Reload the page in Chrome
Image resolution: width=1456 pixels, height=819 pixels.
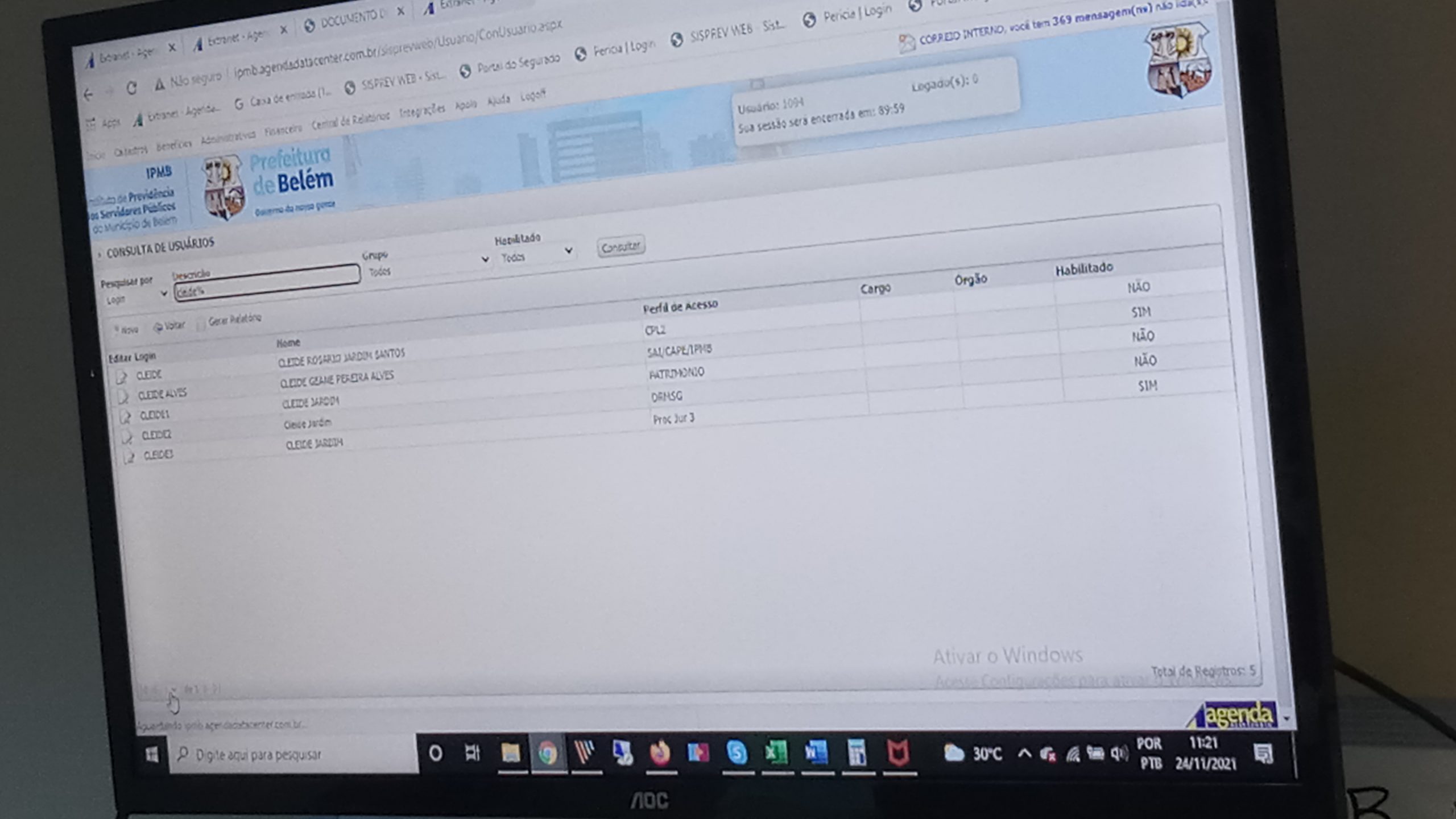[131, 88]
